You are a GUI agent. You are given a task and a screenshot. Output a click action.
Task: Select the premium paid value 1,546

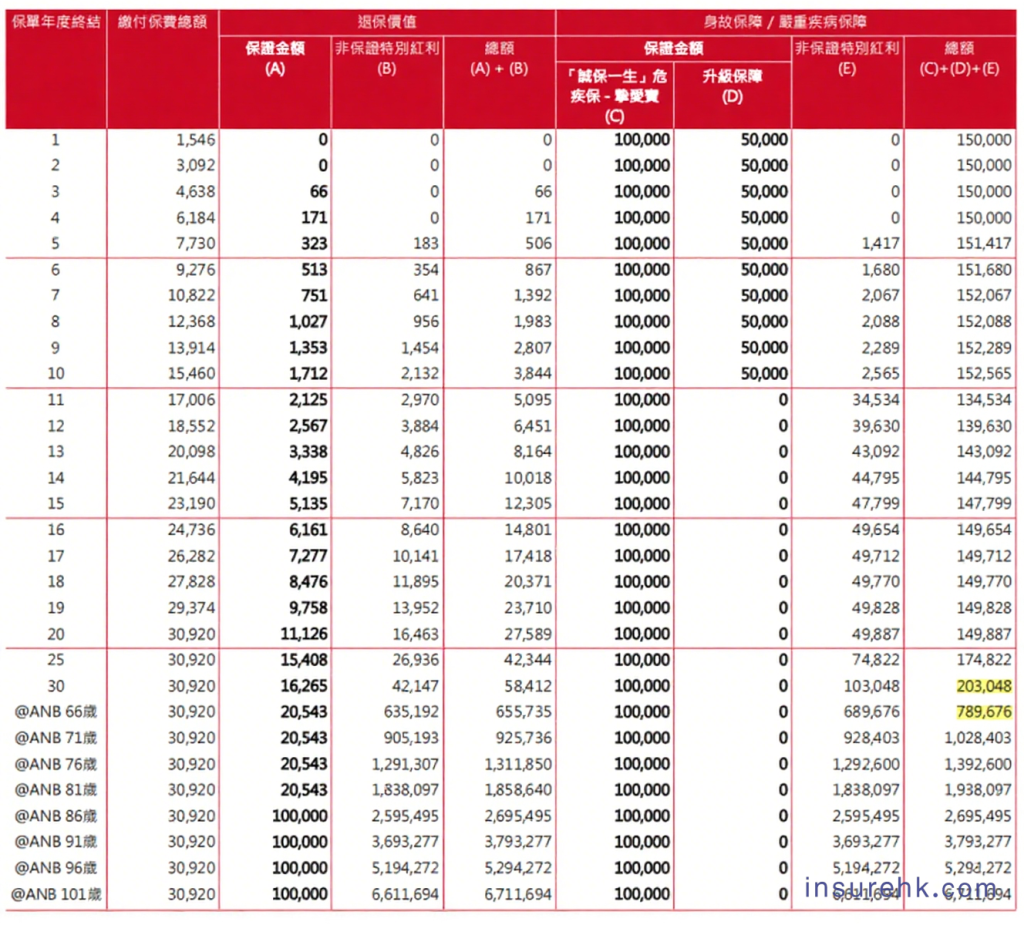pyautogui.click(x=195, y=140)
